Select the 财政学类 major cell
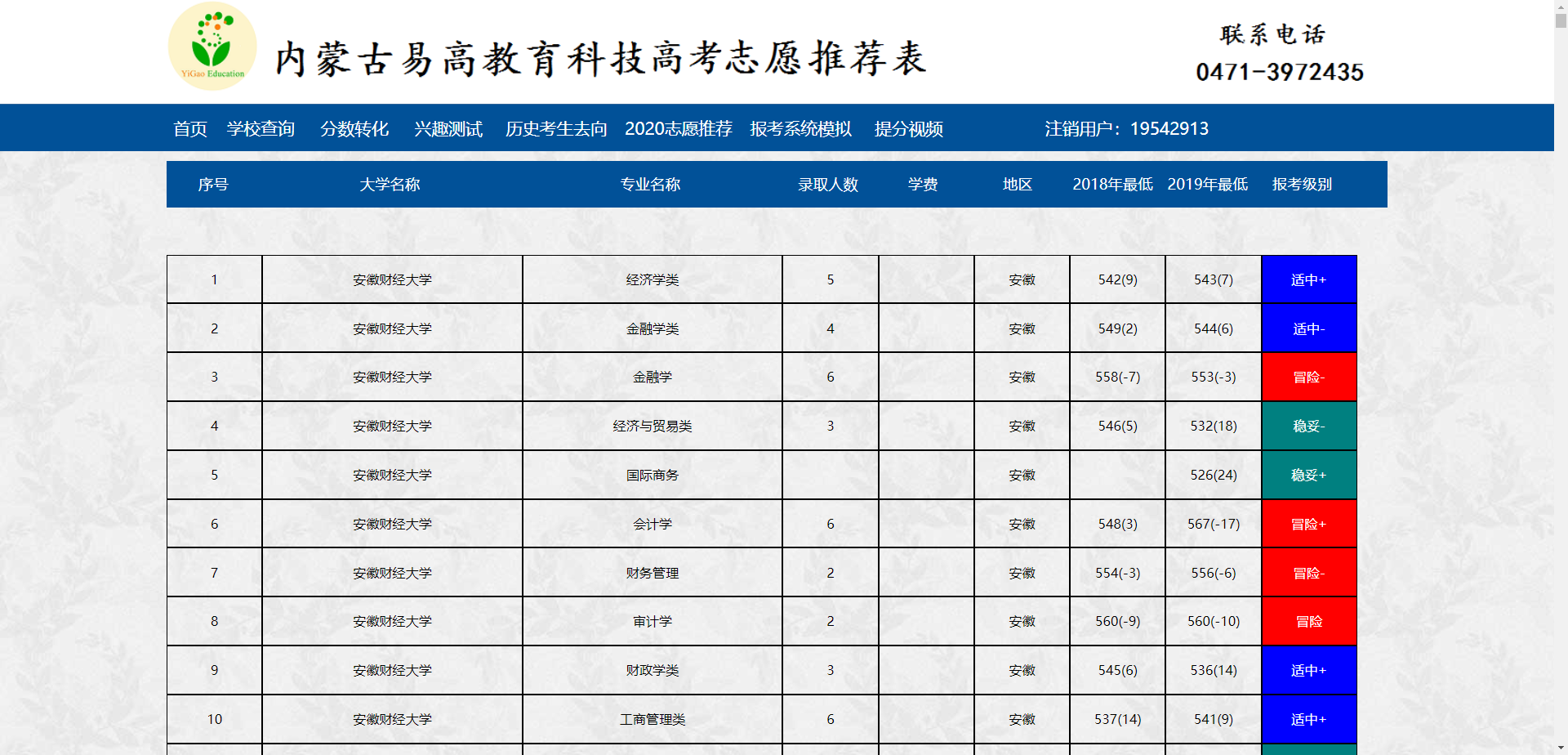 pyautogui.click(x=653, y=670)
